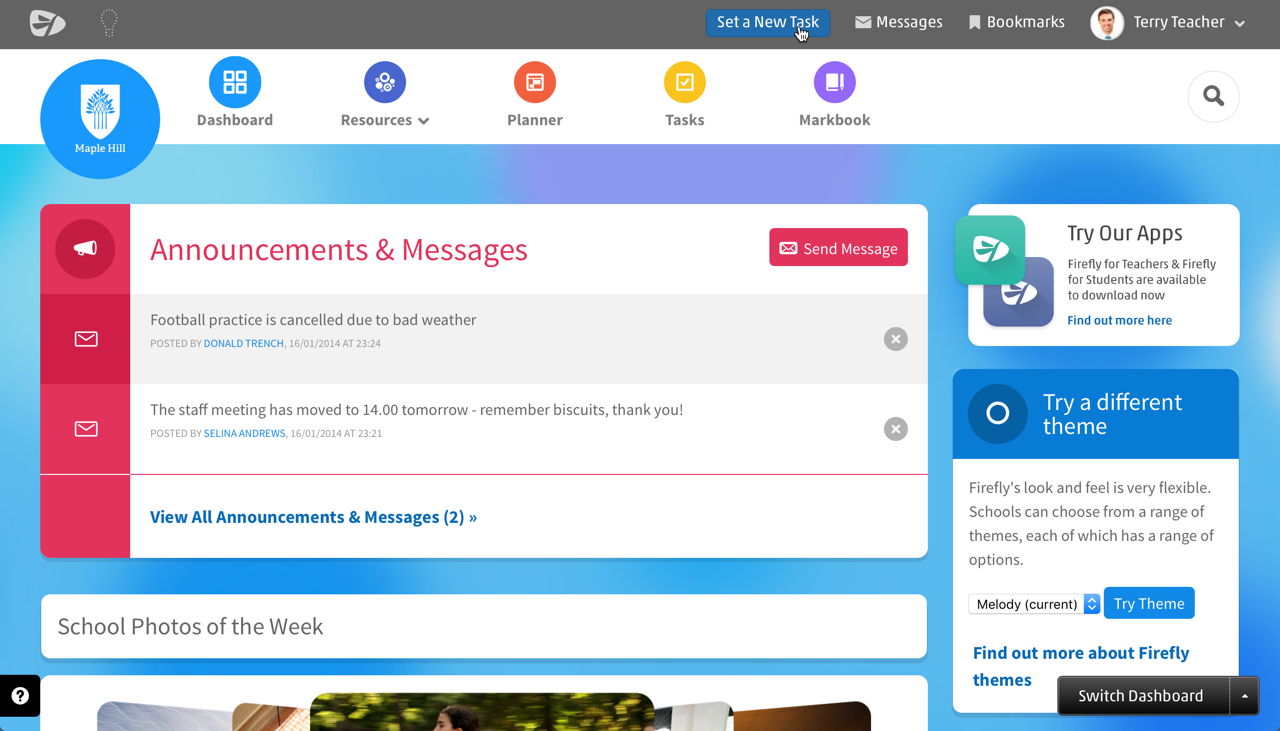Viewport: 1280px width, 731px height.
Task: Click Send Message button
Action: pos(838,248)
